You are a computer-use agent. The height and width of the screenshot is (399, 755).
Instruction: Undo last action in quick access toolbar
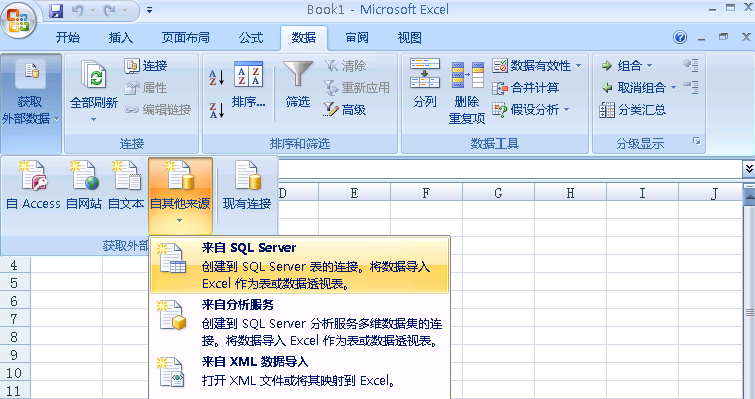[x=78, y=10]
